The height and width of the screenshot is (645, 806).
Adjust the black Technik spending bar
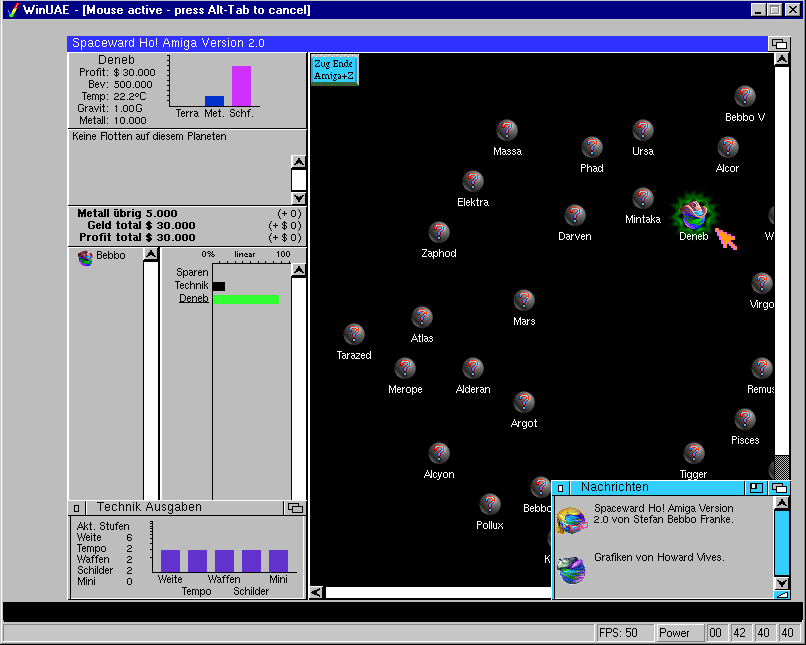click(x=219, y=286)
